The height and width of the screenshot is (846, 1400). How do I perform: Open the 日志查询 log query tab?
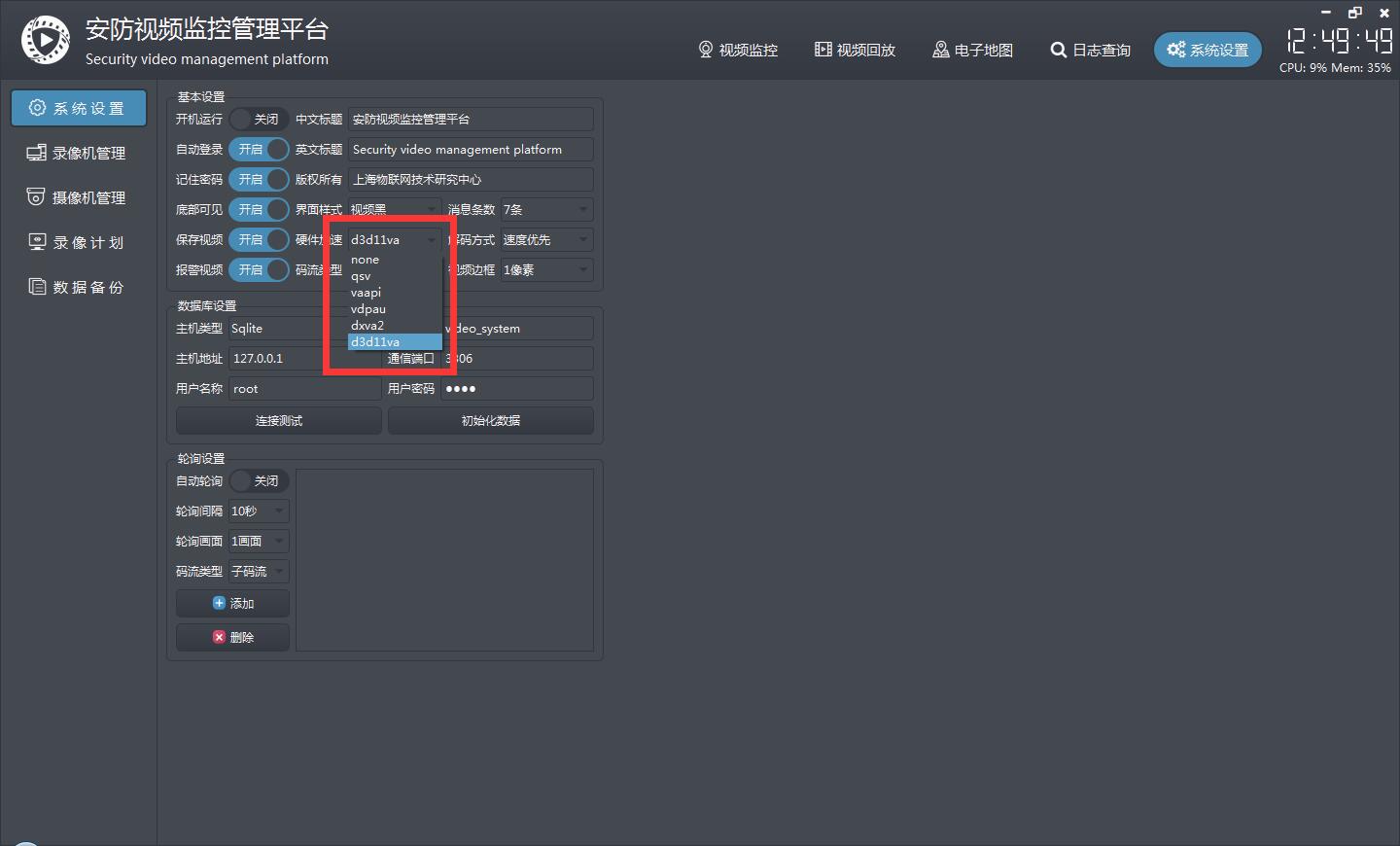(x=1090, y=50)
